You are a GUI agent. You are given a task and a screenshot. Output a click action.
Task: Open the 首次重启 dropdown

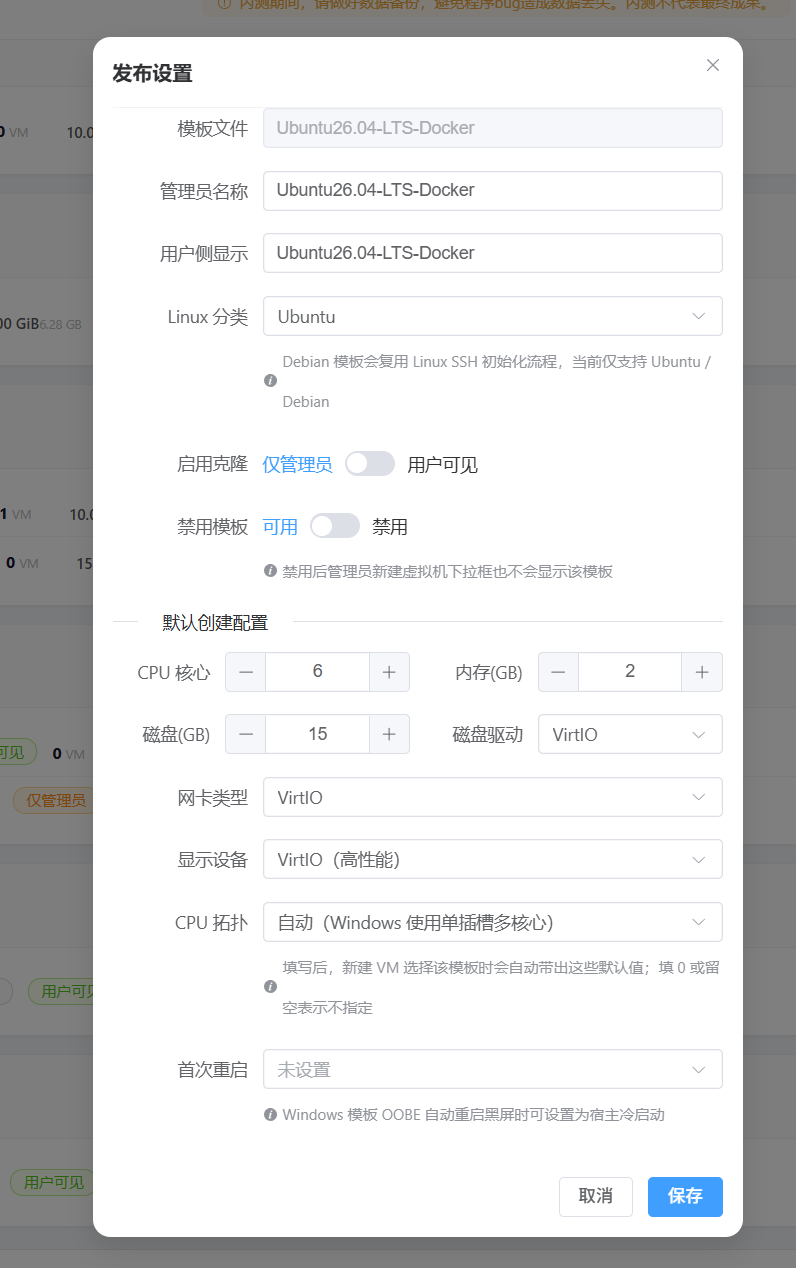(x=493, y=1069)
